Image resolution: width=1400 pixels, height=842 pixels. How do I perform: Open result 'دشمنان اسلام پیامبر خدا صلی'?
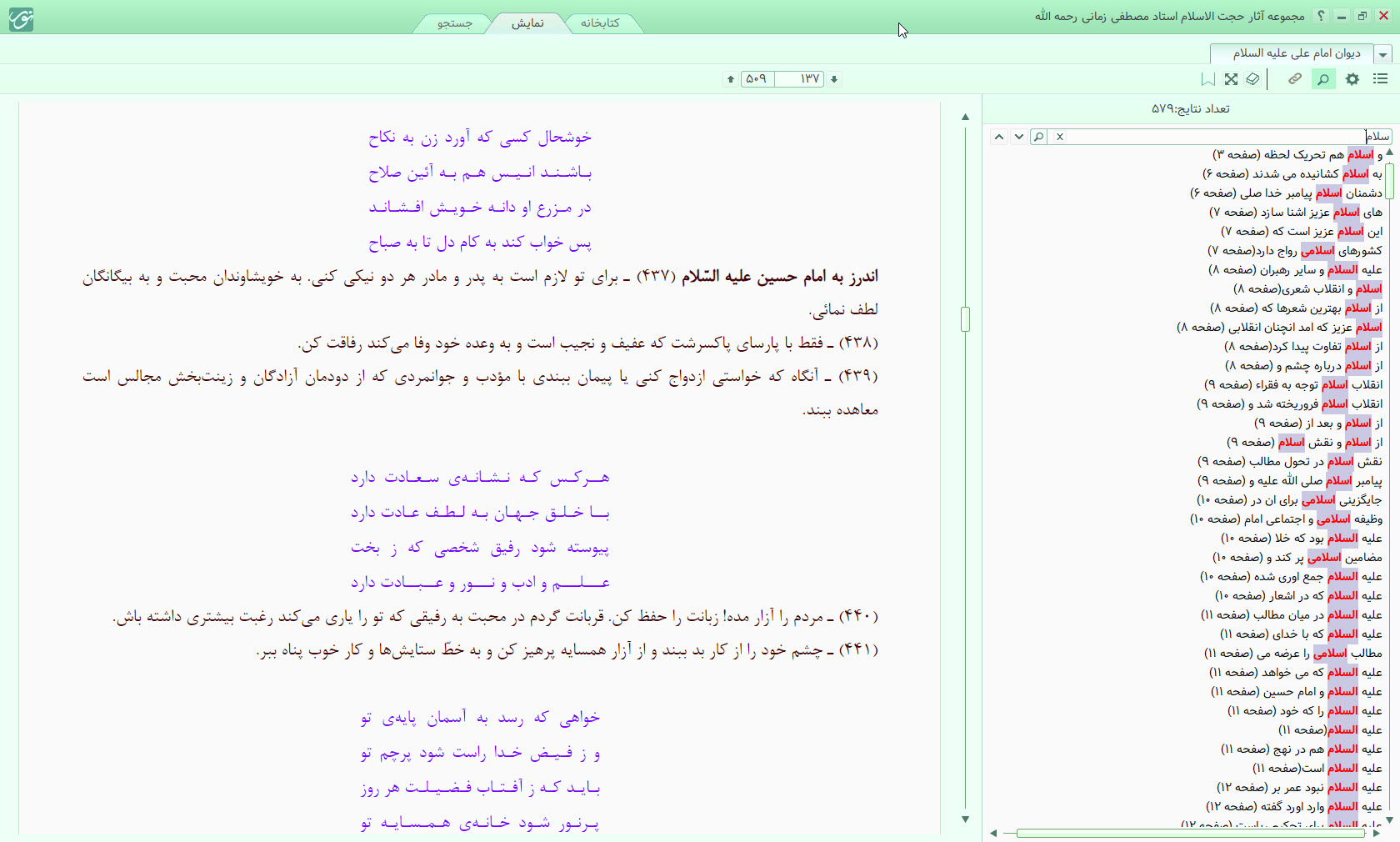coord(1286,193)
